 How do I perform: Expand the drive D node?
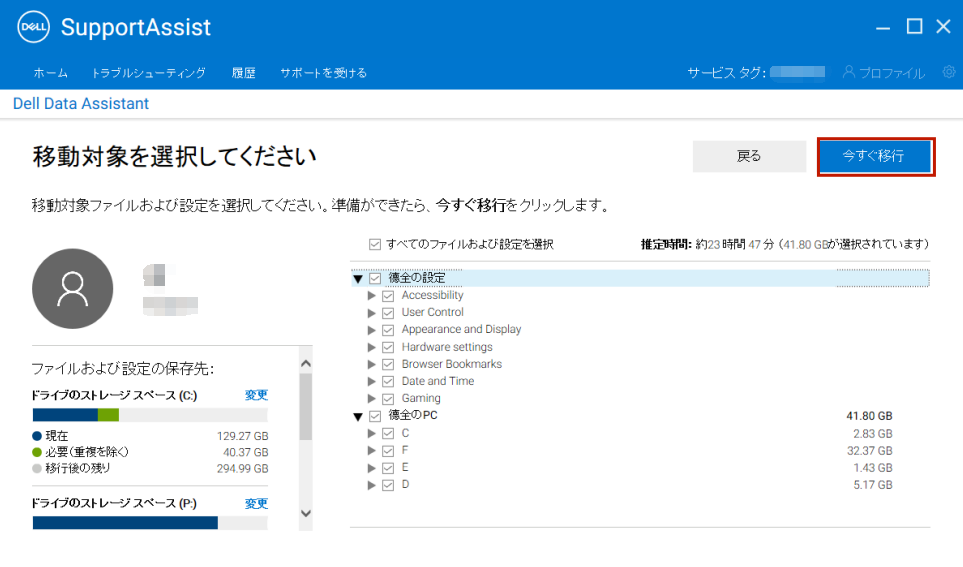tap(372, 485)
